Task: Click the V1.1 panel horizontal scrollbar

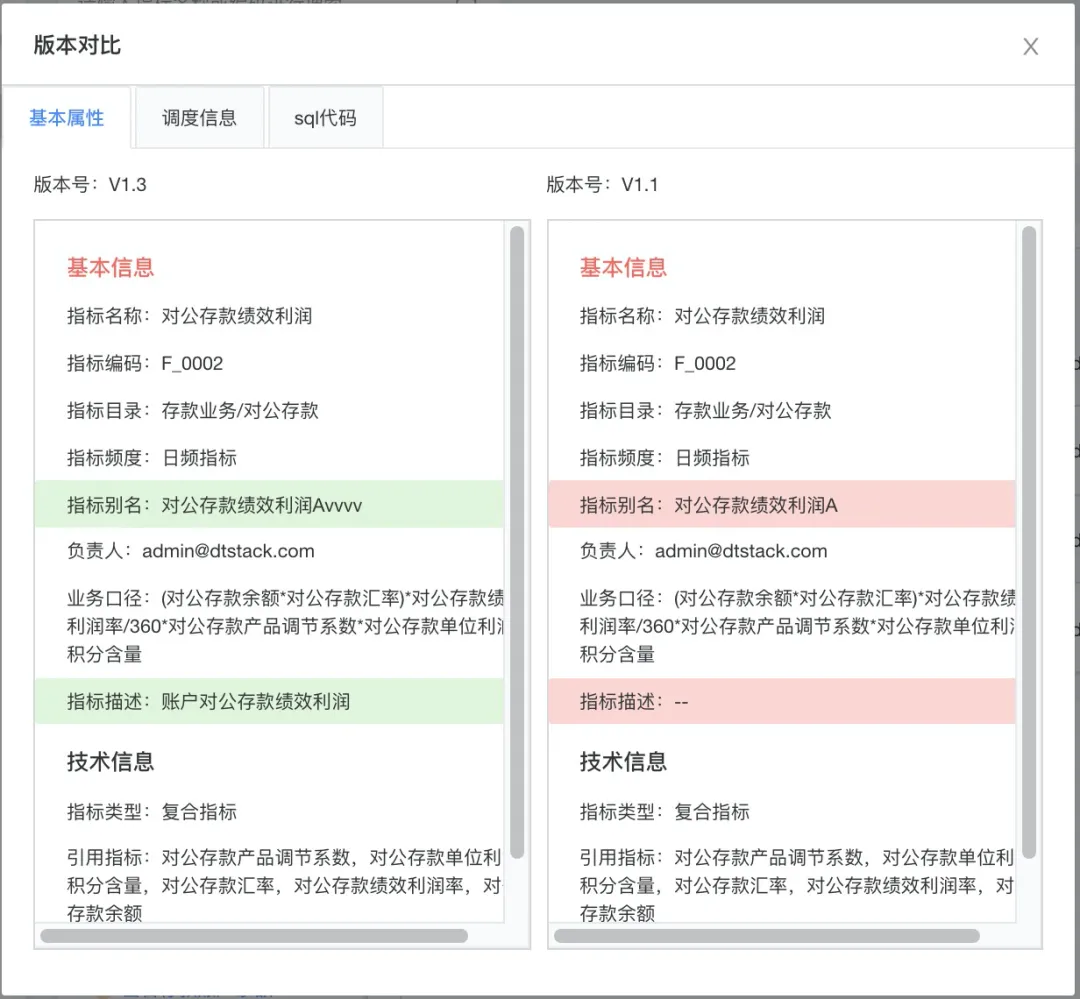Action: tap(766, 936)
